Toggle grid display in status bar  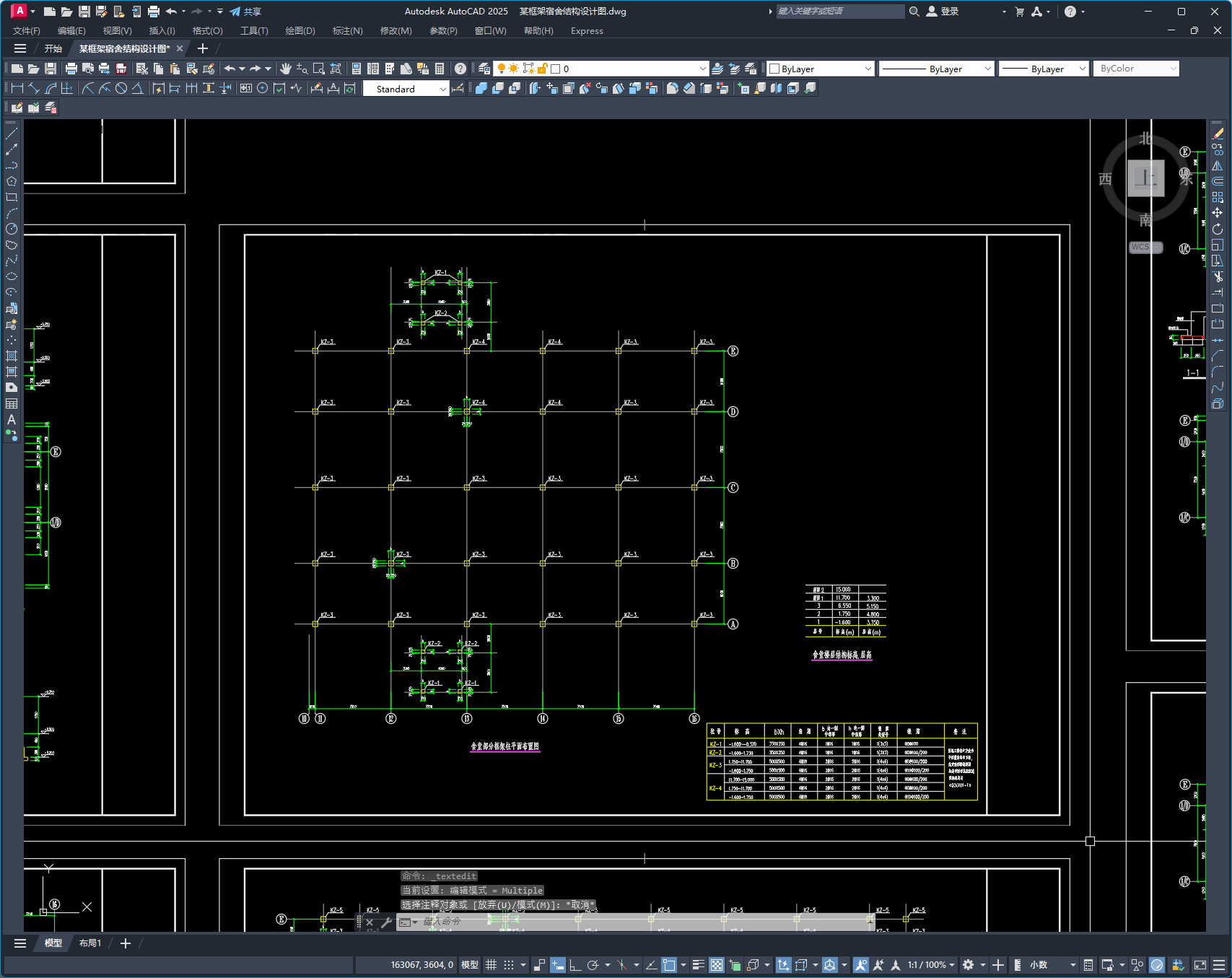pos(492,965)
